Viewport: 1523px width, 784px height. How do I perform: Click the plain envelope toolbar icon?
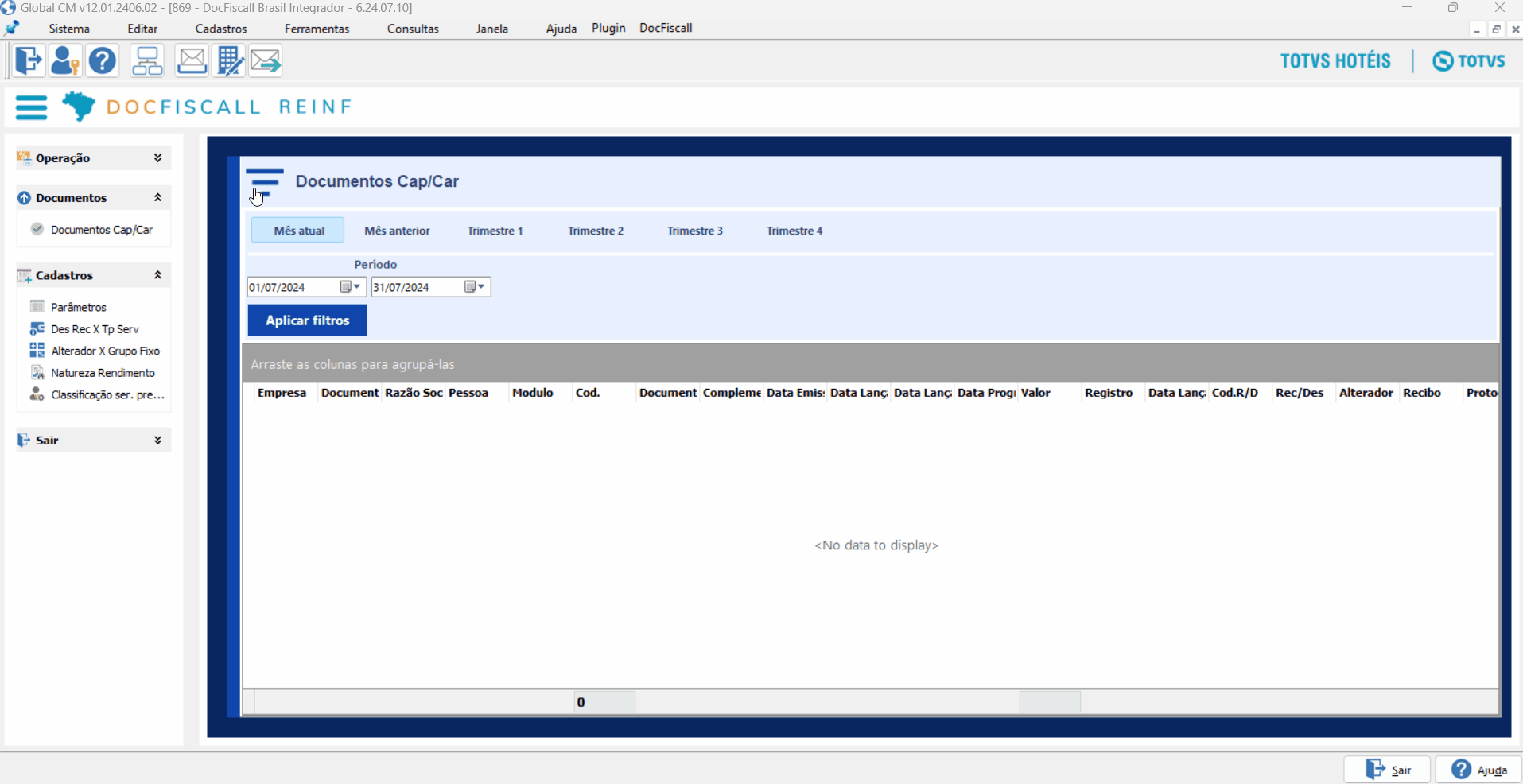(x=192, y=60)
